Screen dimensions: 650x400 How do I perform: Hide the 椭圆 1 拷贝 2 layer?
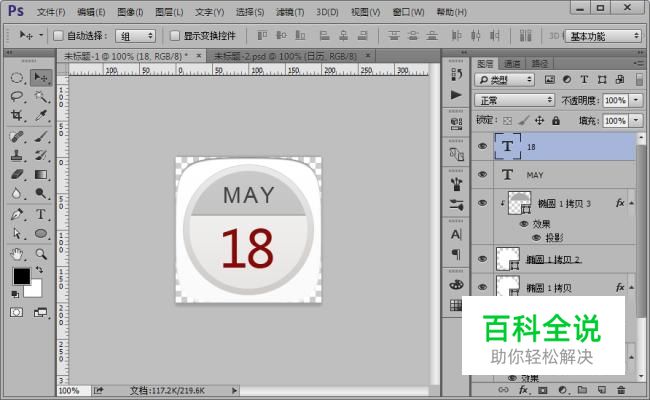(x=482, y=259)
